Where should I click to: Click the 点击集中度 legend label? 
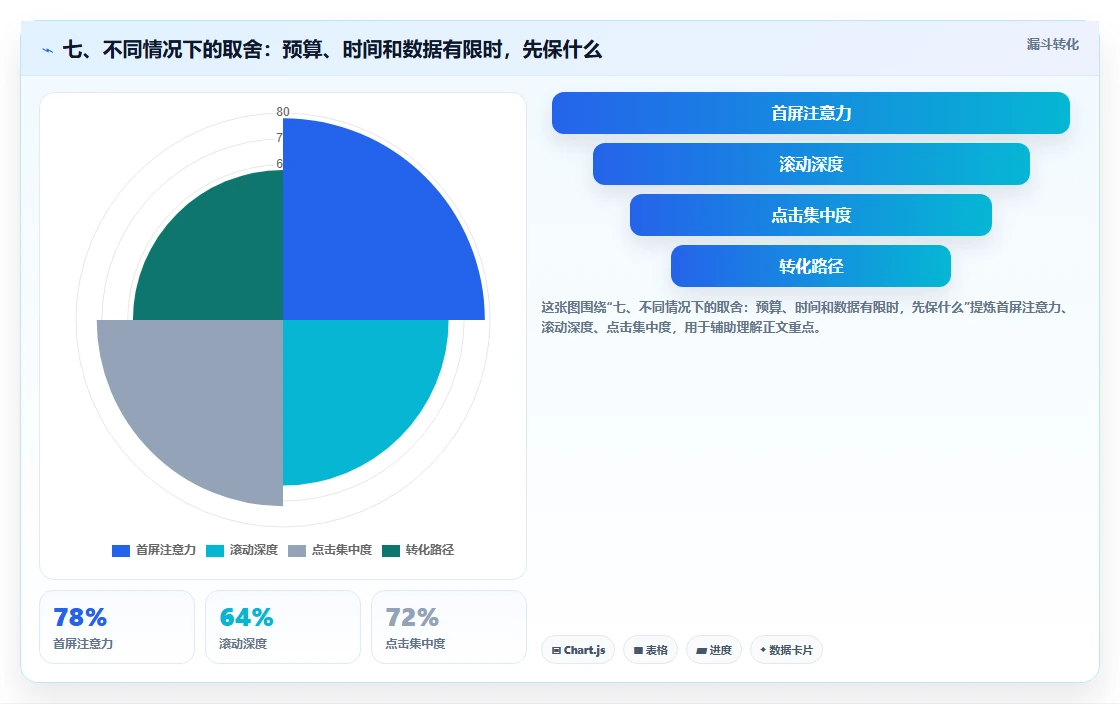(x=341, y=550)
